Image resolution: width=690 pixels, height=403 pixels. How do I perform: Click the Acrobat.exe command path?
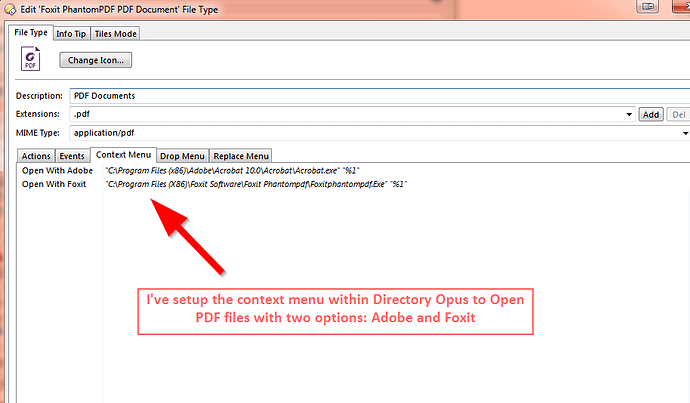[x=232, y=171]
